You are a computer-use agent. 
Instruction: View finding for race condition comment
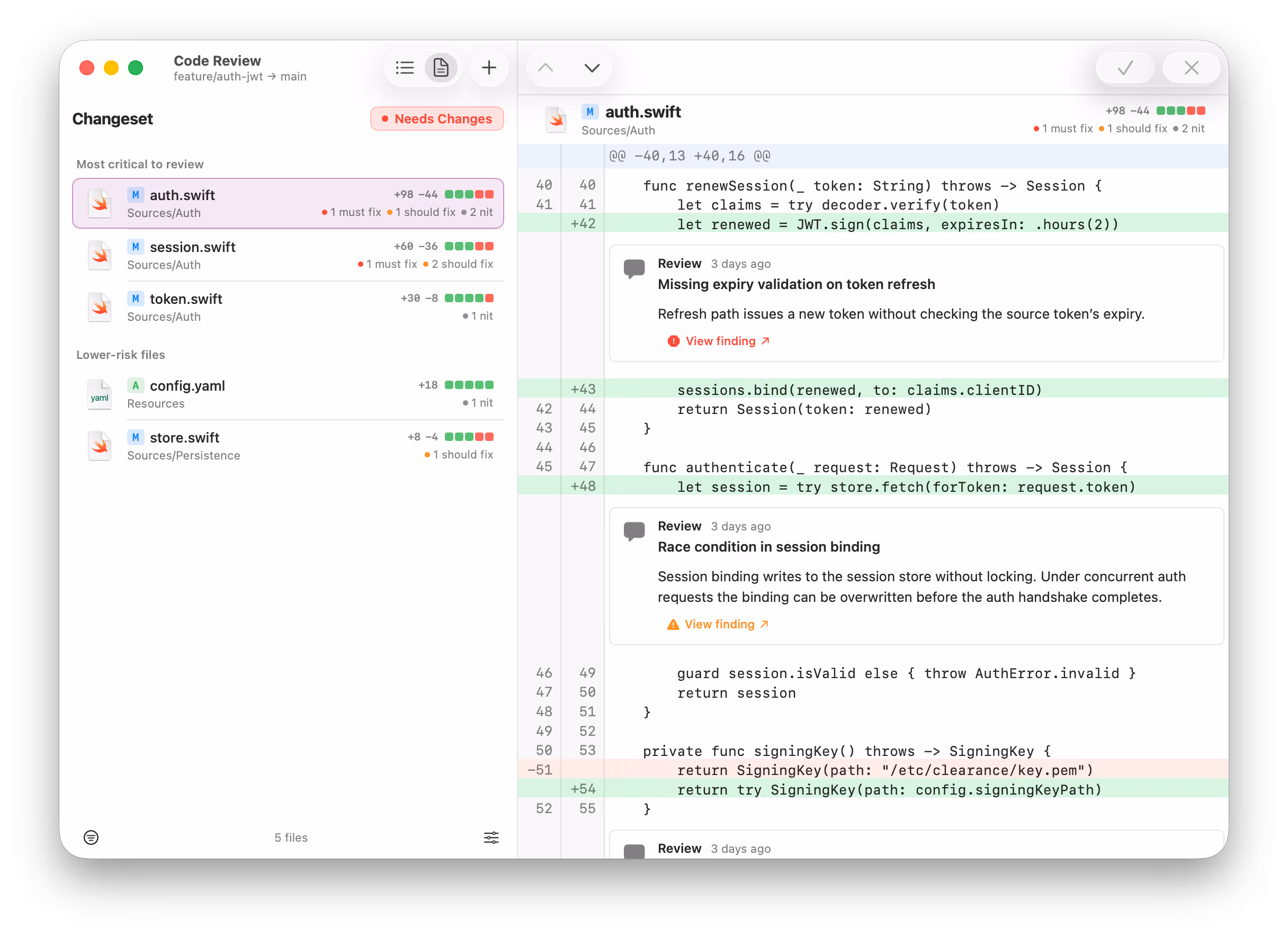coord(717,624)
